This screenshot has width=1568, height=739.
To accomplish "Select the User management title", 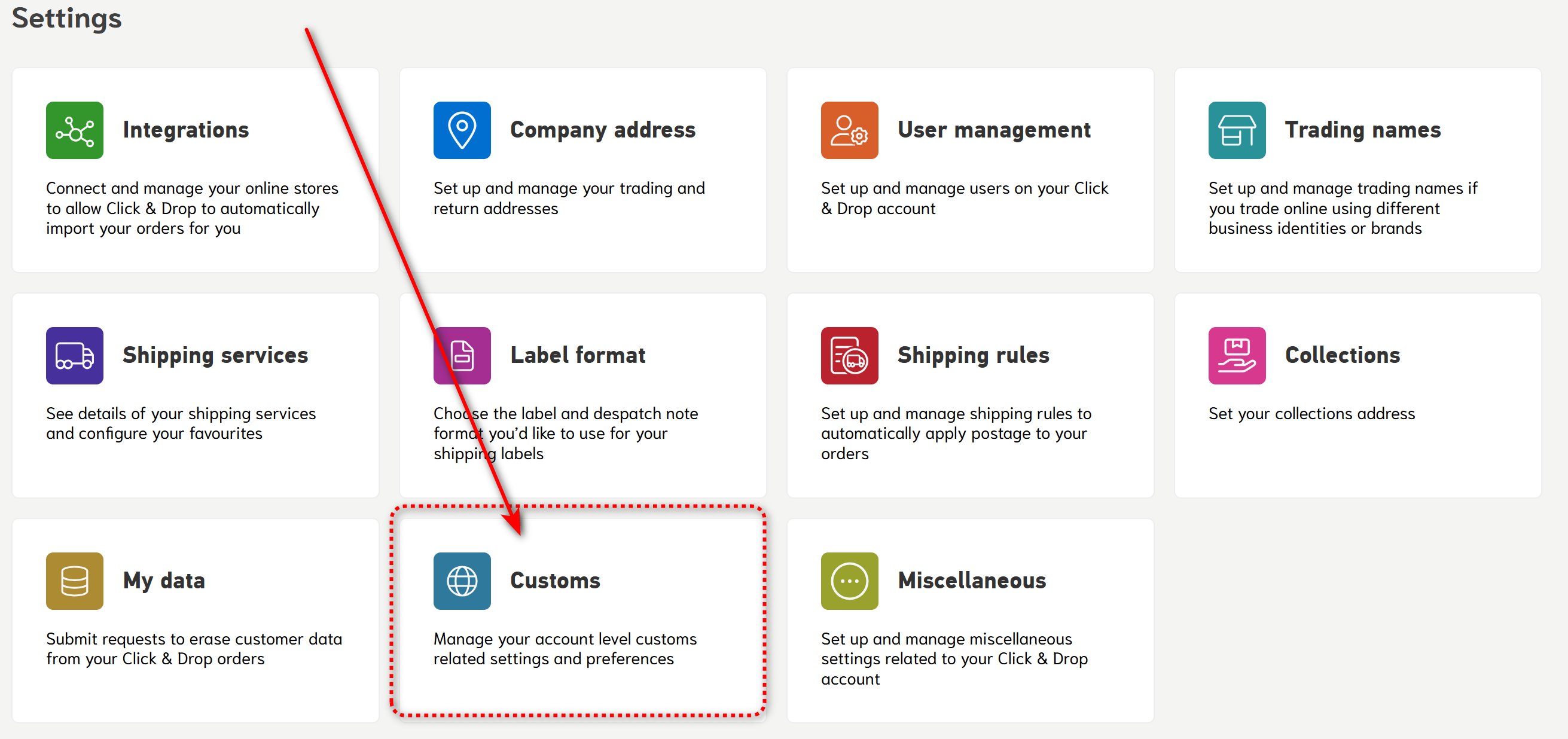I will [x=993, y=130].
